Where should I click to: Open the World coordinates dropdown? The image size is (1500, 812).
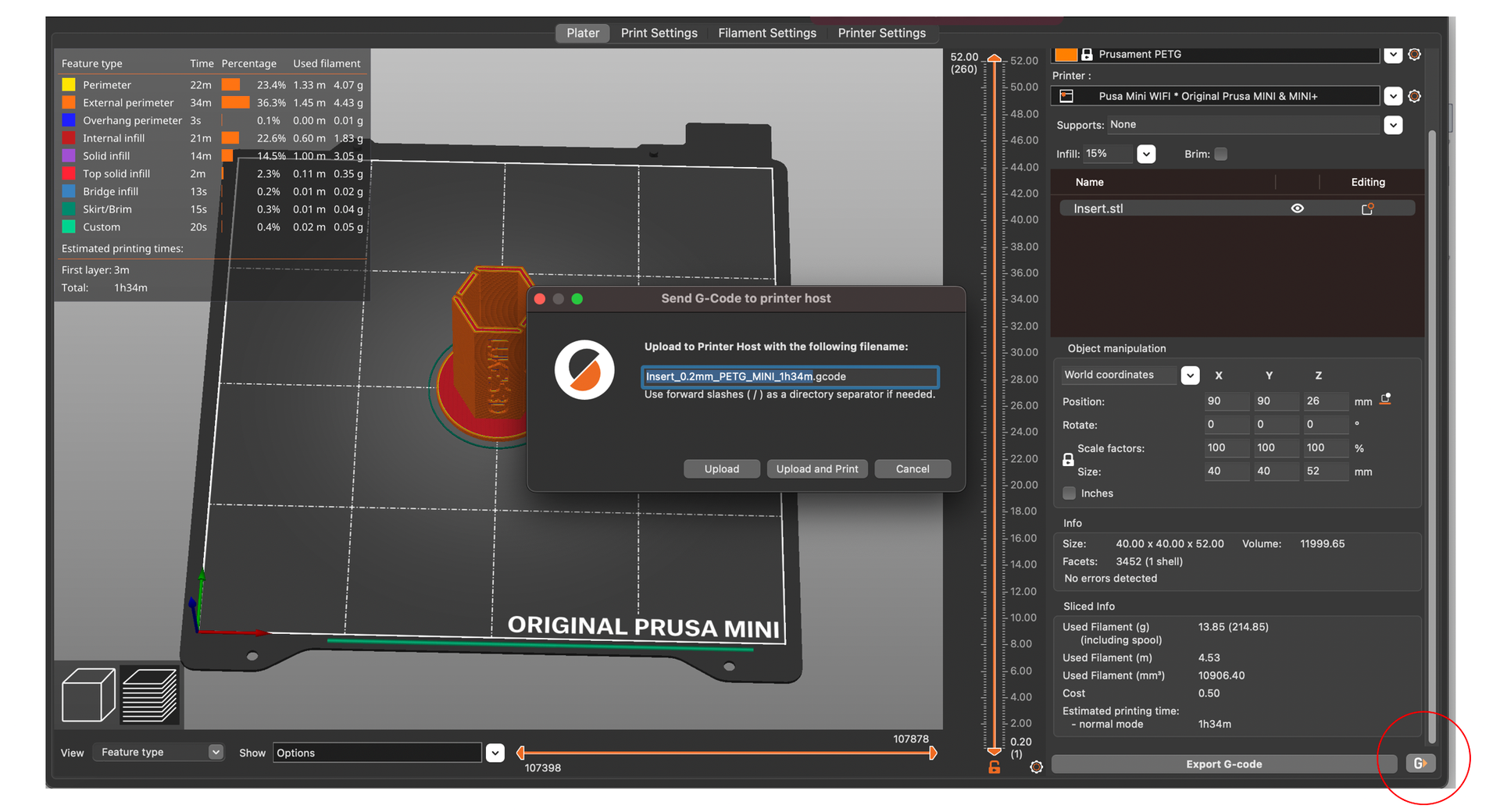point(1190,375)
